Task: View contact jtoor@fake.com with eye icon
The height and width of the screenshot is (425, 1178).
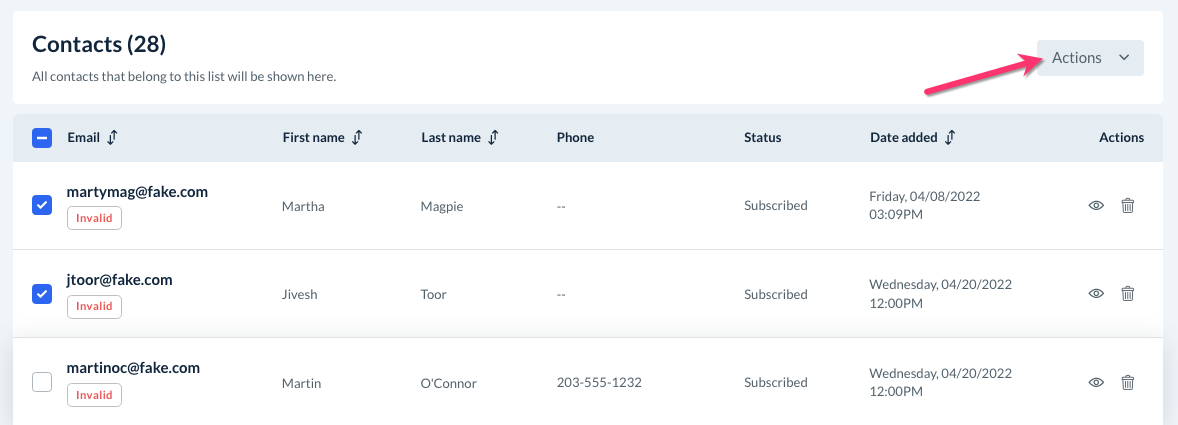Action: [x=1096, y=294]
